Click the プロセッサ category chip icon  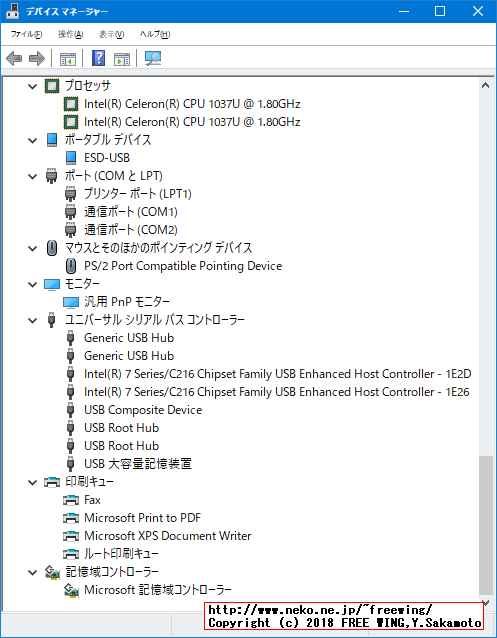[x=52, y=86]
